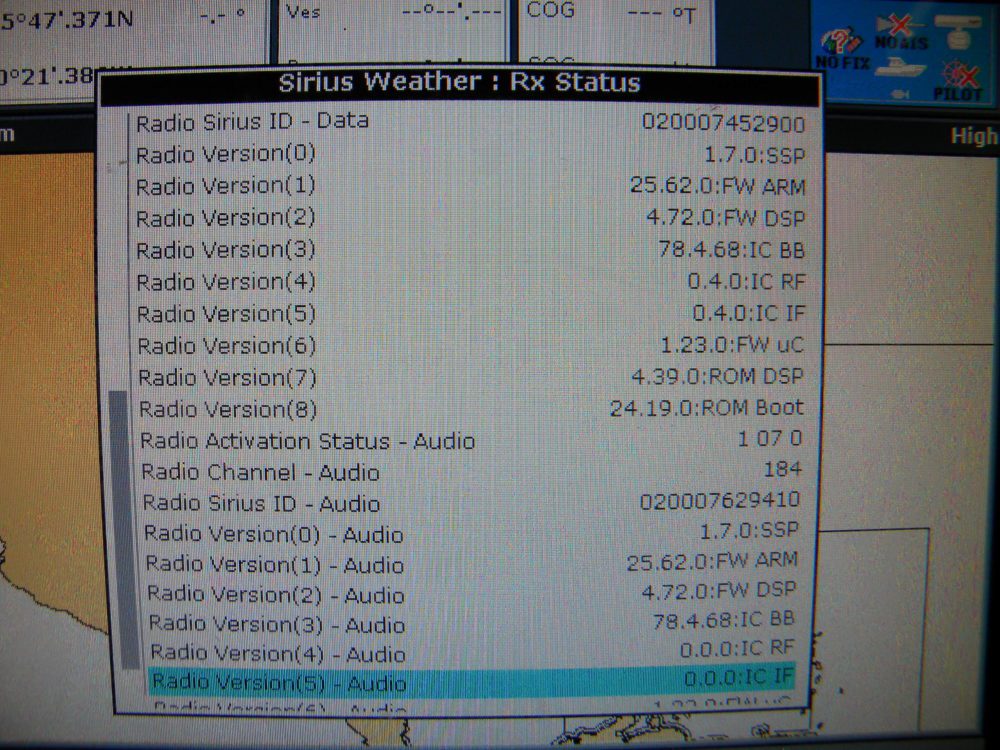Image resolution: width=1000 pixels, height=750 pixels.
Task: Tap the small fish icon in the status panel
Action: [x=899, y=94]
